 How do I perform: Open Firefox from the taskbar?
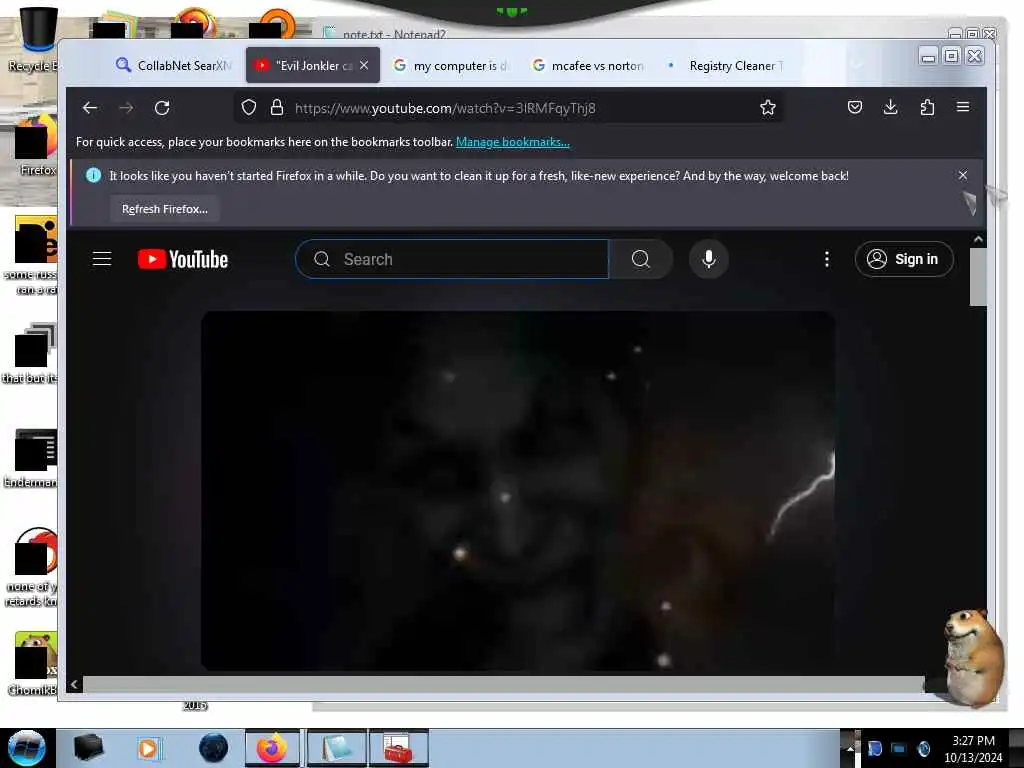[272, 748]
